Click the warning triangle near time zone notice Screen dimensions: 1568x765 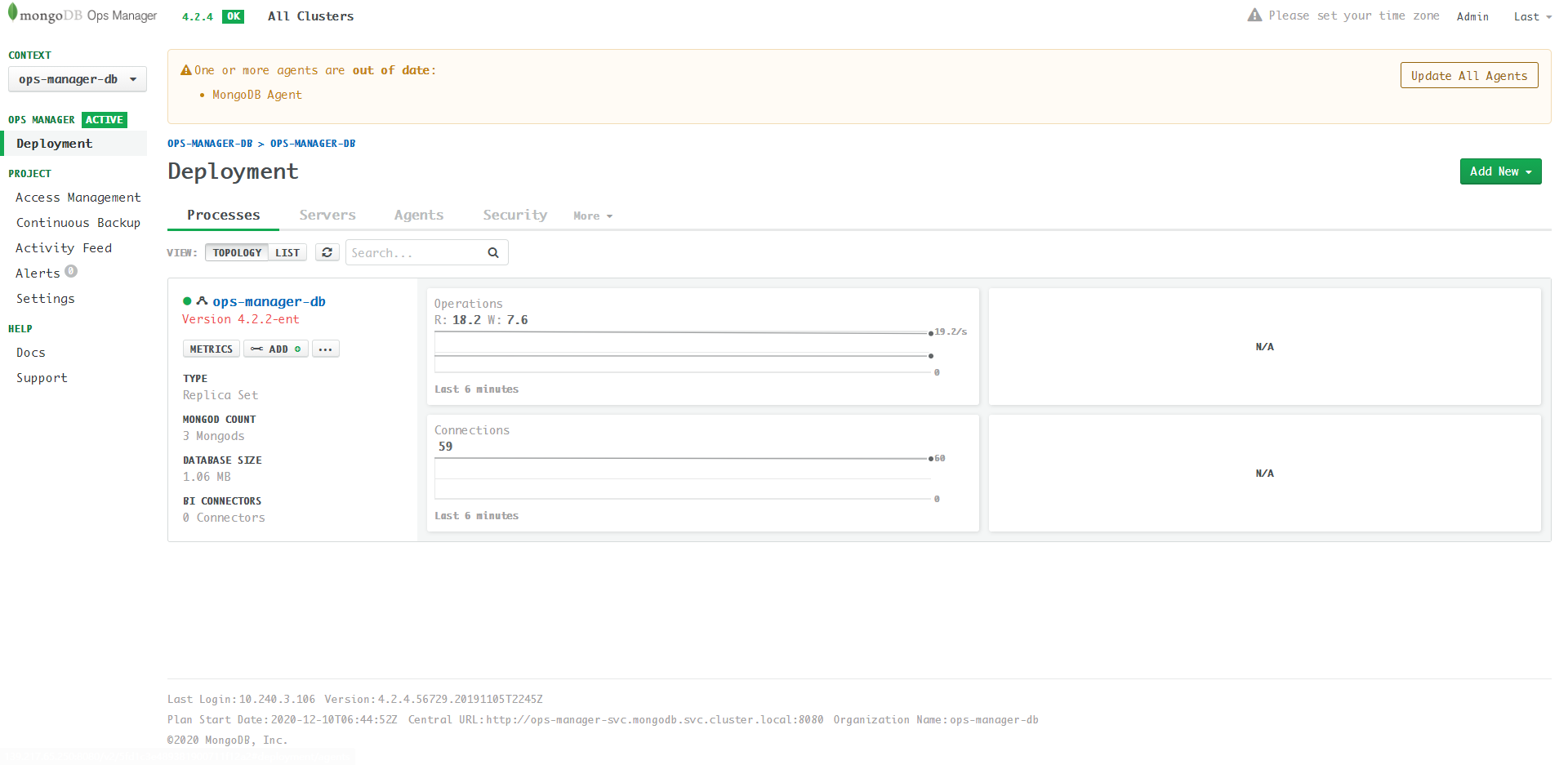1254,14
